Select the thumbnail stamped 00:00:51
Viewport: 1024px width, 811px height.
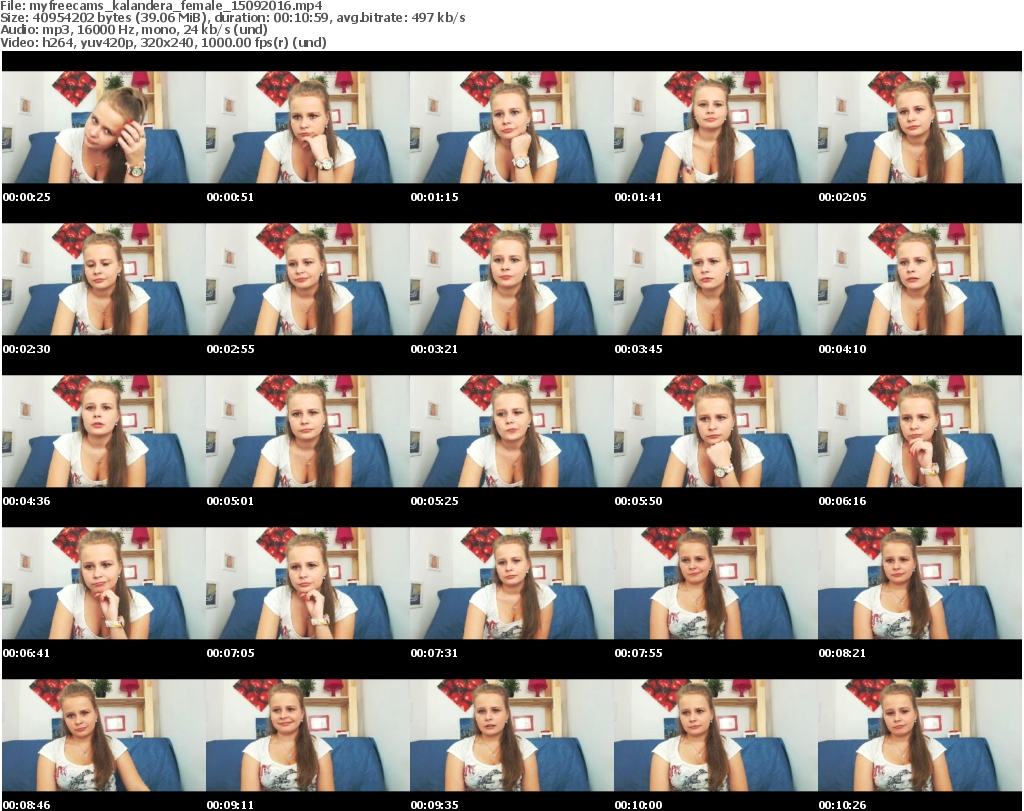(x=308, y=127)
